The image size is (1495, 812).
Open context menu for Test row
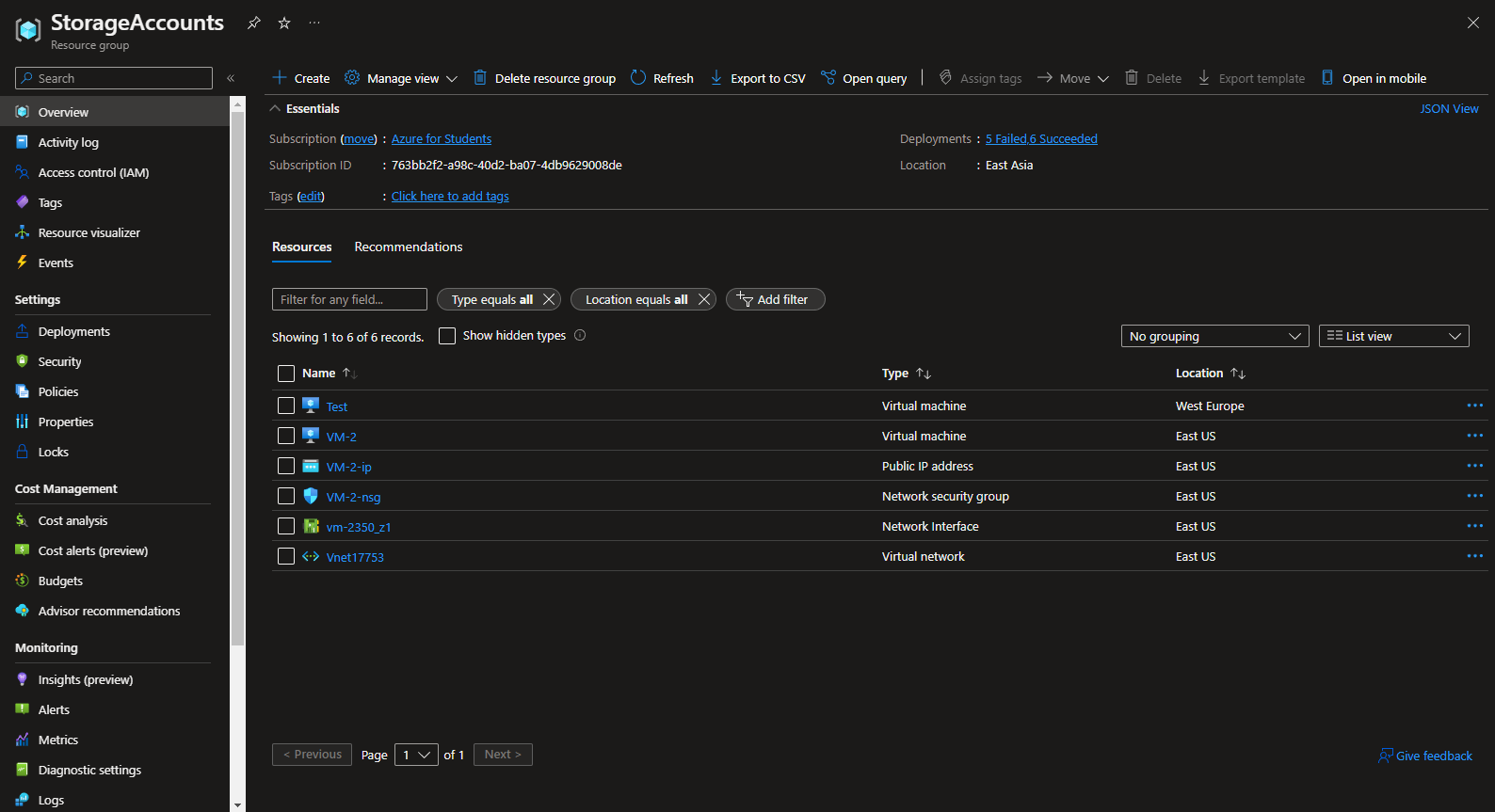(x=1474, y=406)
